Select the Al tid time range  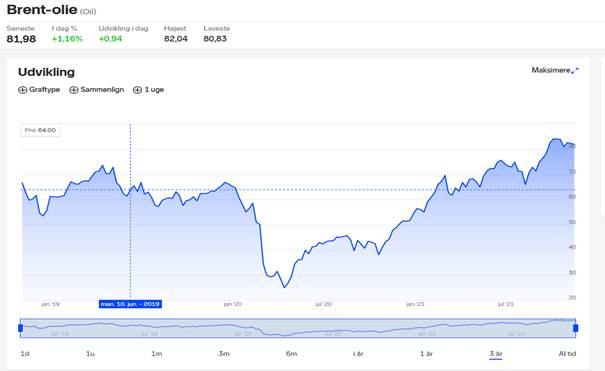coord(567,354)
